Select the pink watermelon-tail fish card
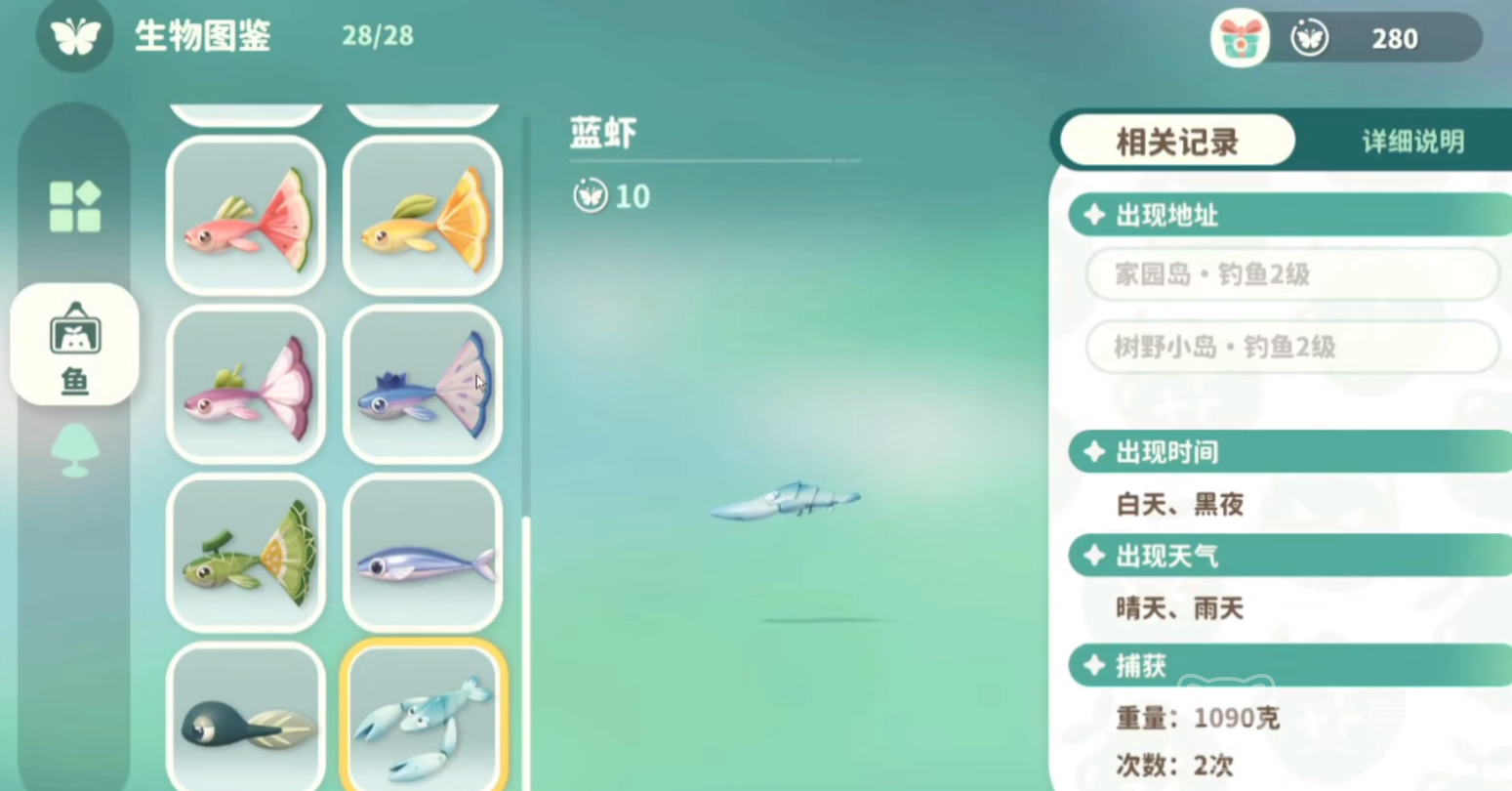Image resolution: width=1512 pixels, height=791 pixels. tap(246, 216)
